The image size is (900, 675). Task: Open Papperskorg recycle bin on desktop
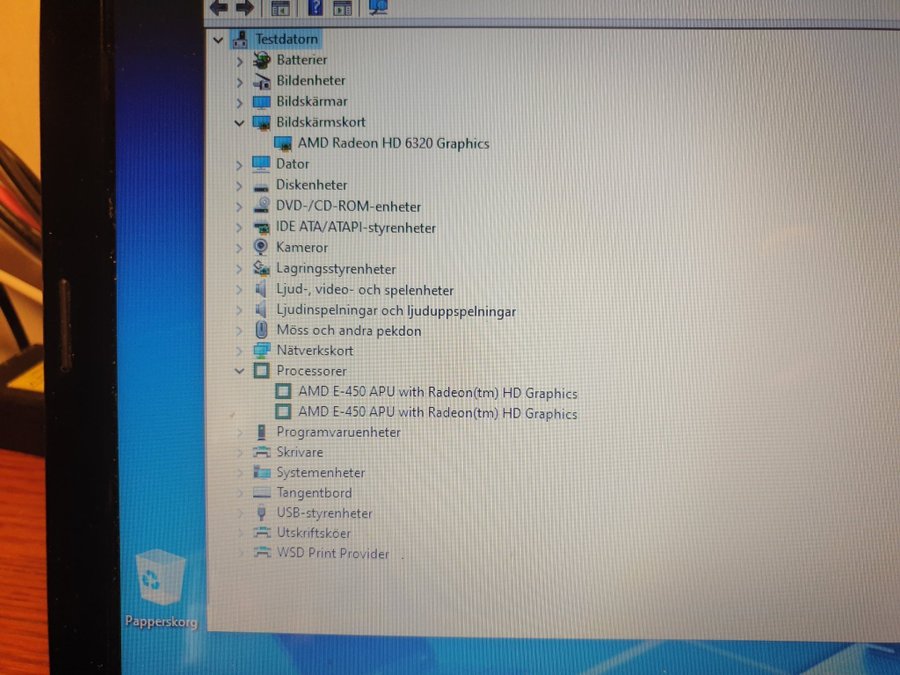pos(161,588)
